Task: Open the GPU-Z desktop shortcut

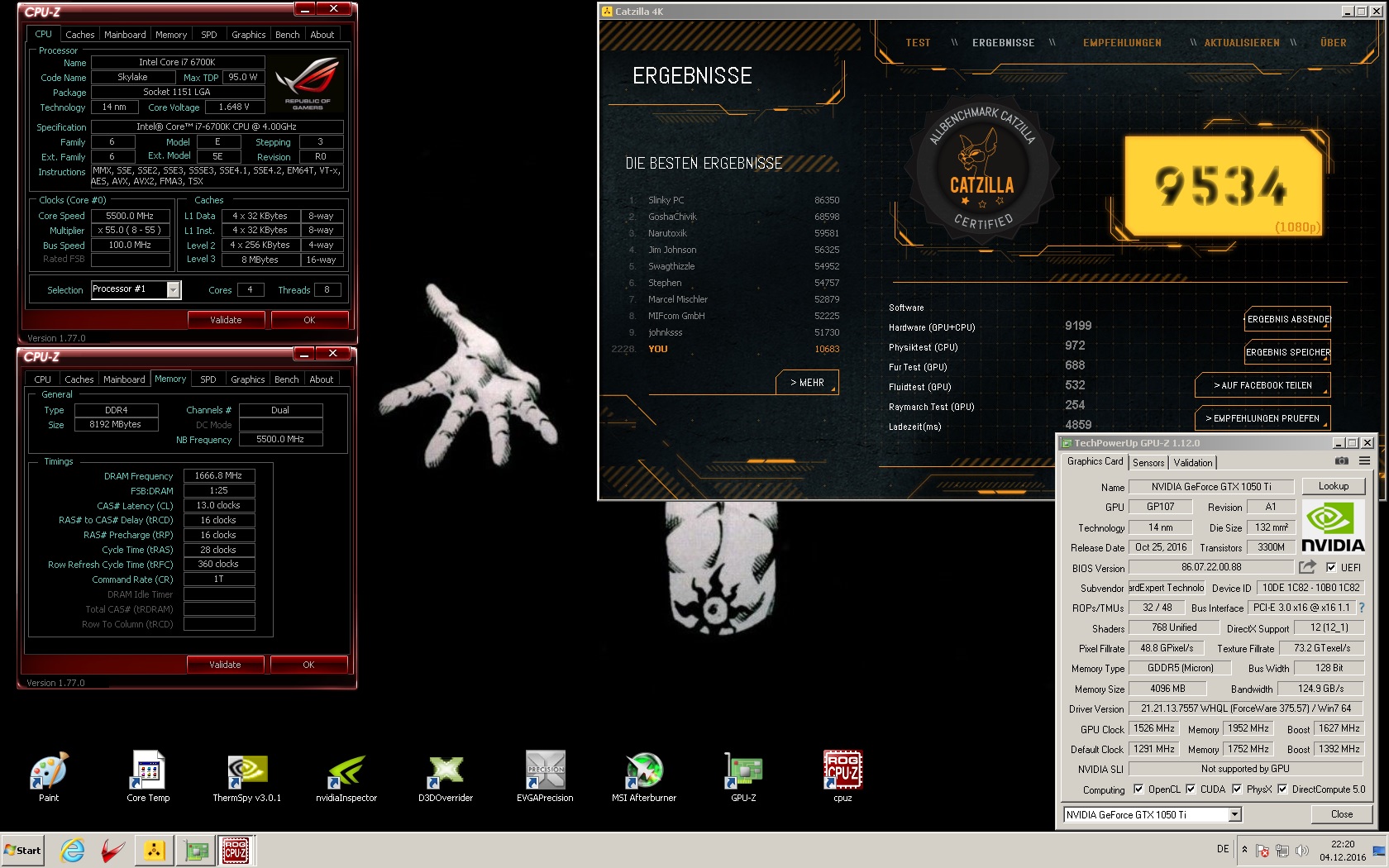Action: [x=743, y=776]
